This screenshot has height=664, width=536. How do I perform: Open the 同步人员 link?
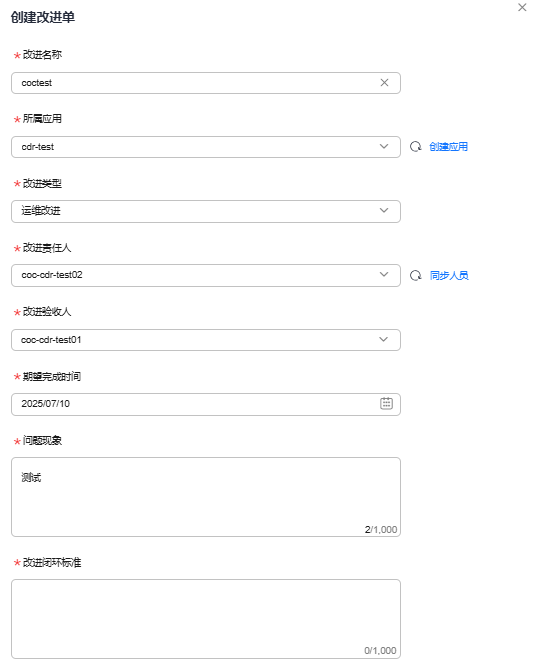[x=449, y=275]
